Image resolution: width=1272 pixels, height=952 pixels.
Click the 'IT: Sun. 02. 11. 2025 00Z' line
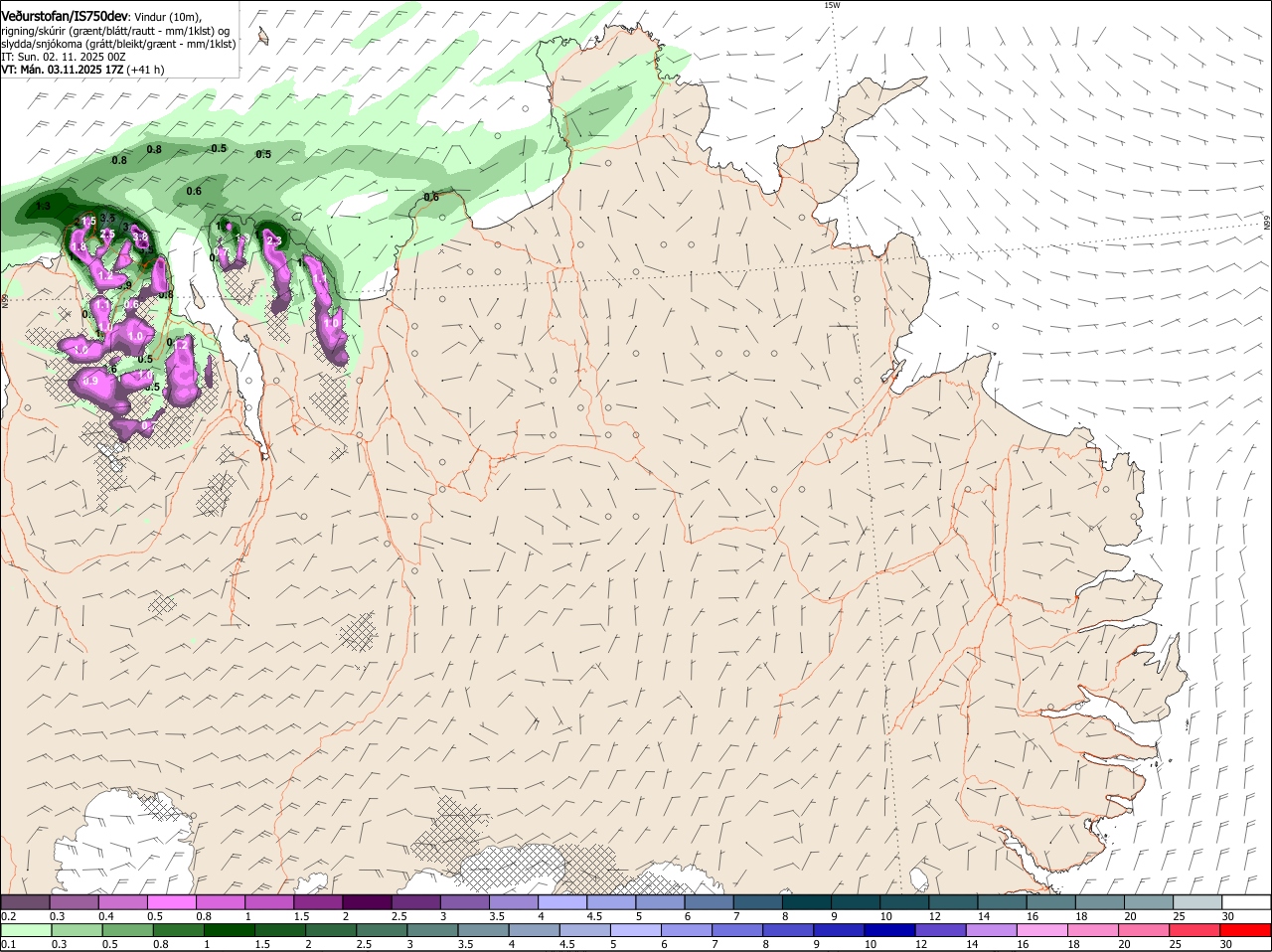[64, 57]
